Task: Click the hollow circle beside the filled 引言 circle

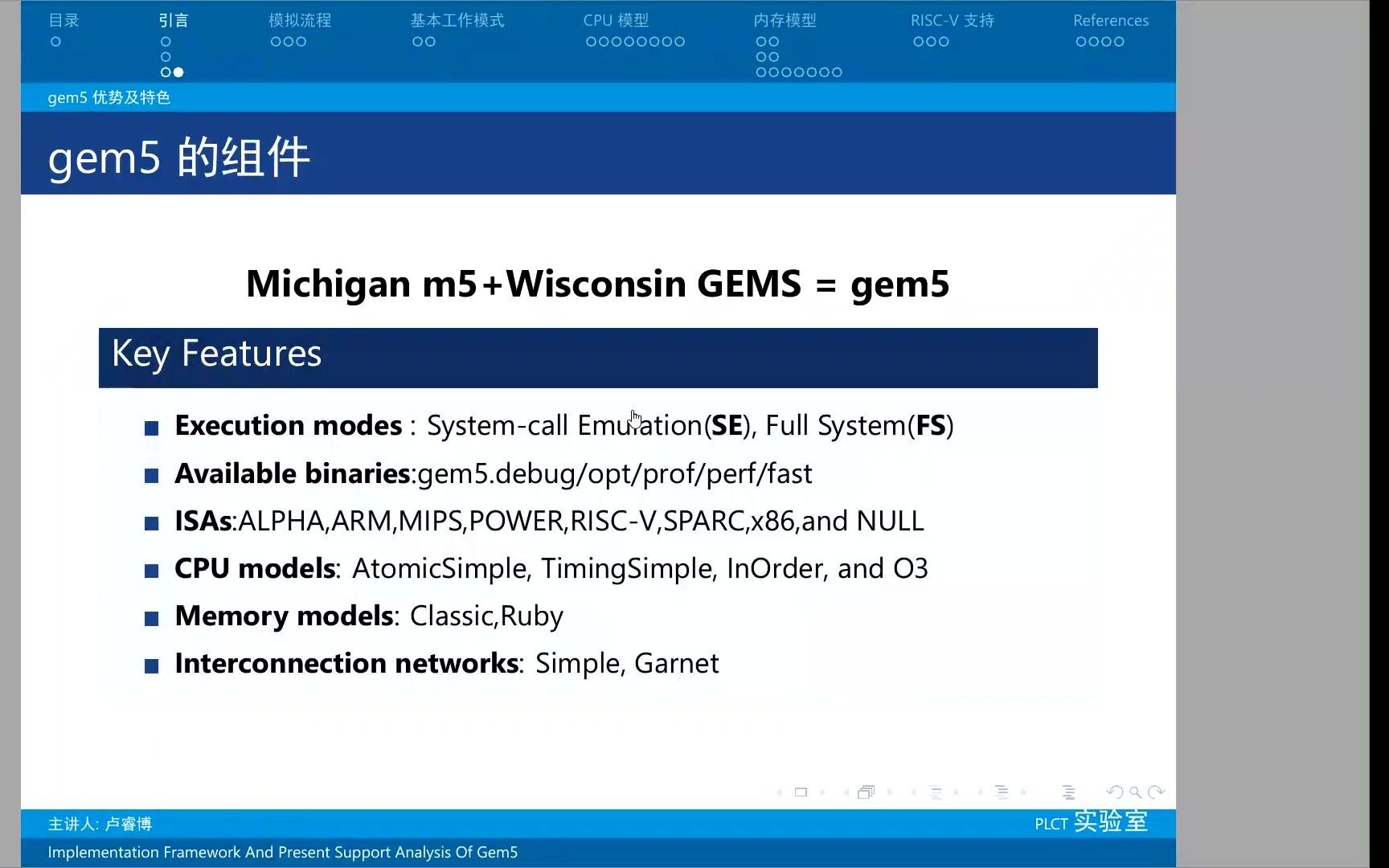Action: tap(166, 72)
